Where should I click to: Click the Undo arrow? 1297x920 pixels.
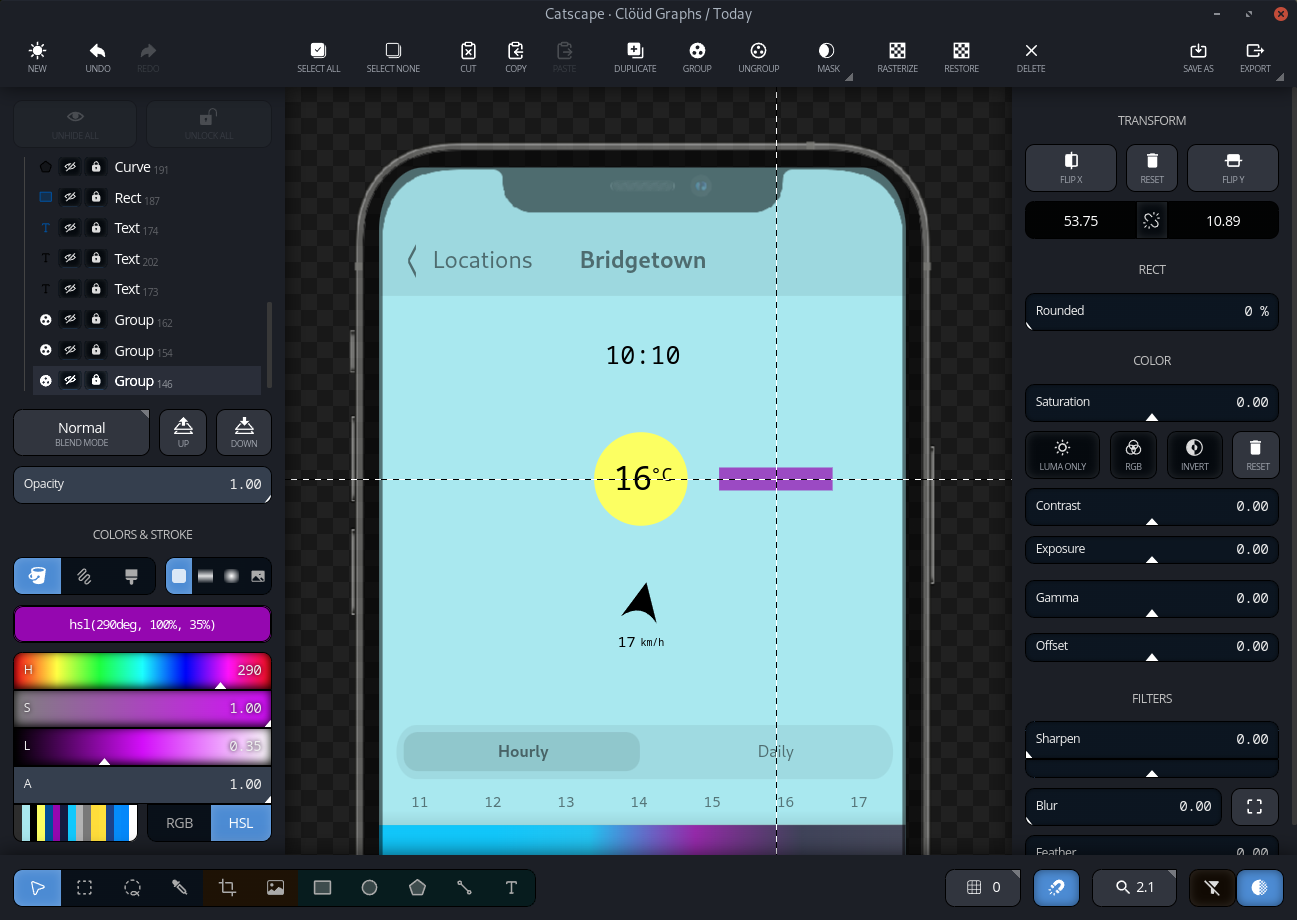pos(98,58)
